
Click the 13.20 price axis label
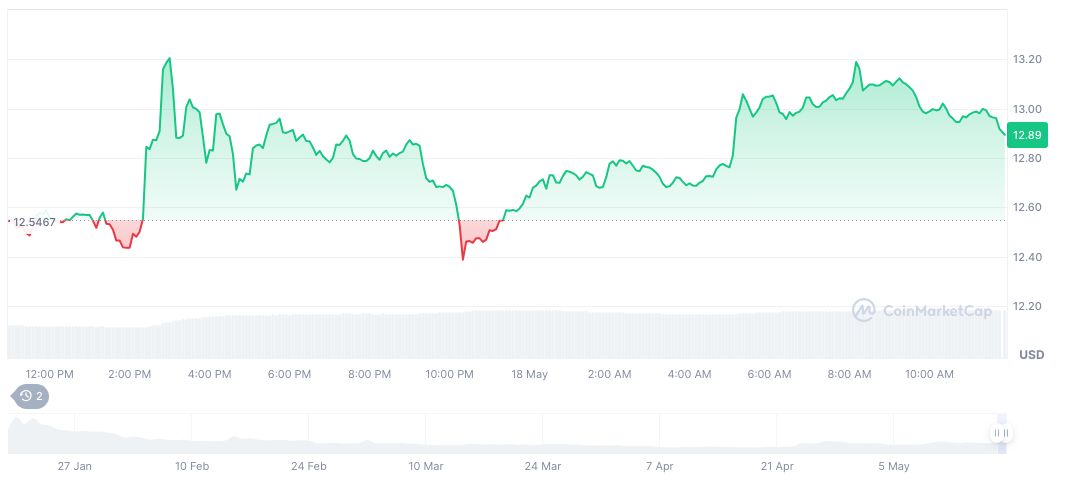click(1026, 60)
